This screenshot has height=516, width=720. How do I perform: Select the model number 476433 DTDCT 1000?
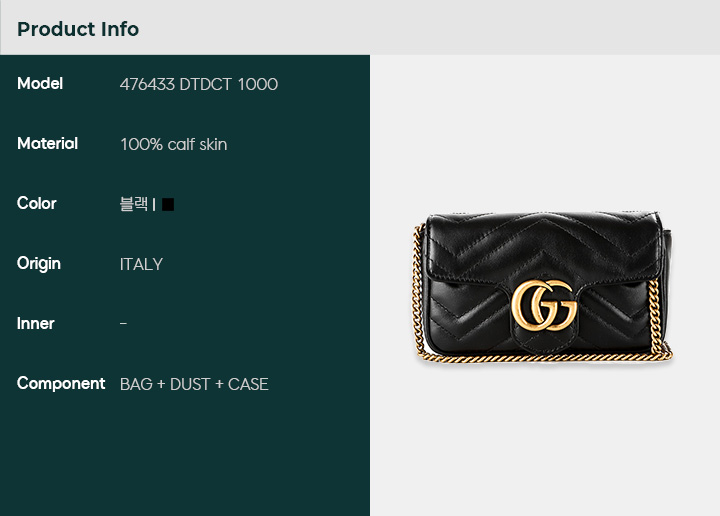pos(198,84)
